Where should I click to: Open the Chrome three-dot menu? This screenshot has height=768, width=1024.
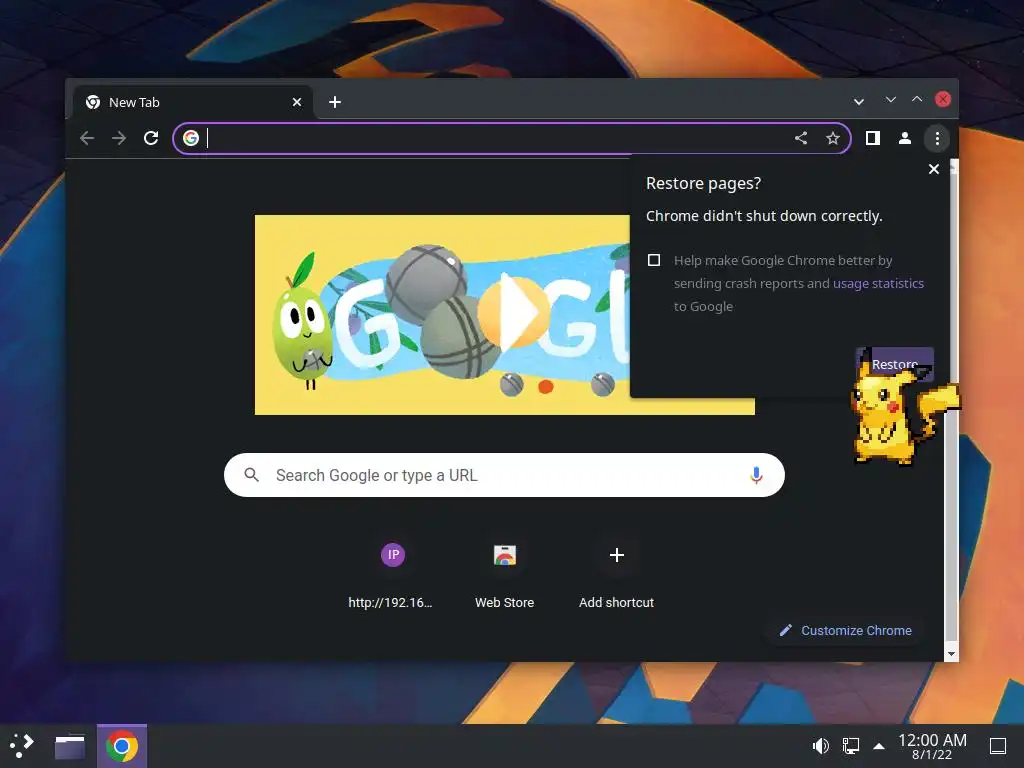937,138
